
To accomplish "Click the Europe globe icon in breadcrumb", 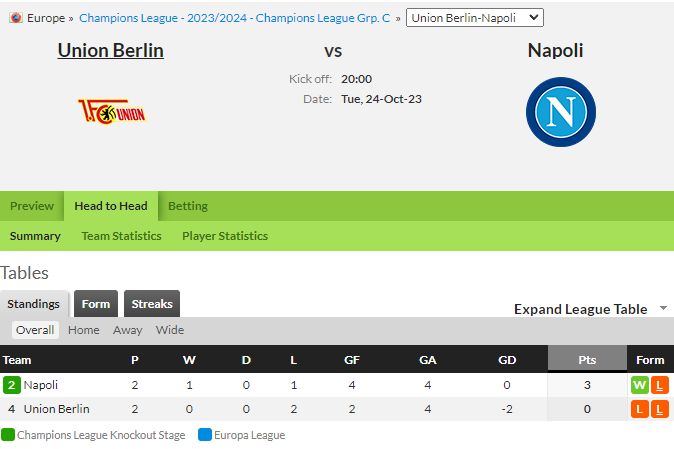I will [x=16, y=18].
